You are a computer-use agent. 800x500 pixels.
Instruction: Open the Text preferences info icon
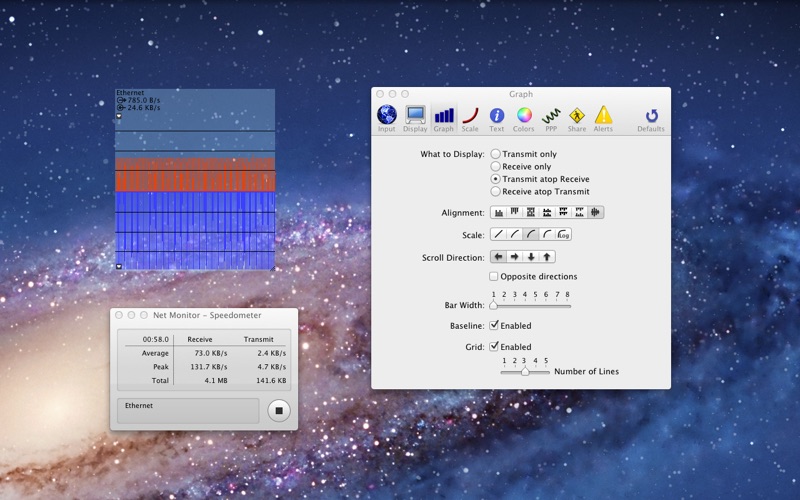[497, 115]
